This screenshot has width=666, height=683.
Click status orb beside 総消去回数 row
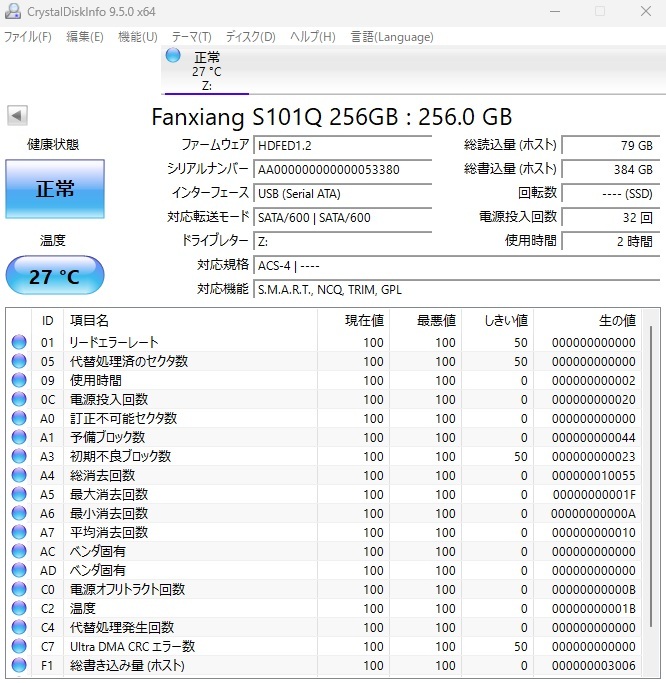pos(19,476)
